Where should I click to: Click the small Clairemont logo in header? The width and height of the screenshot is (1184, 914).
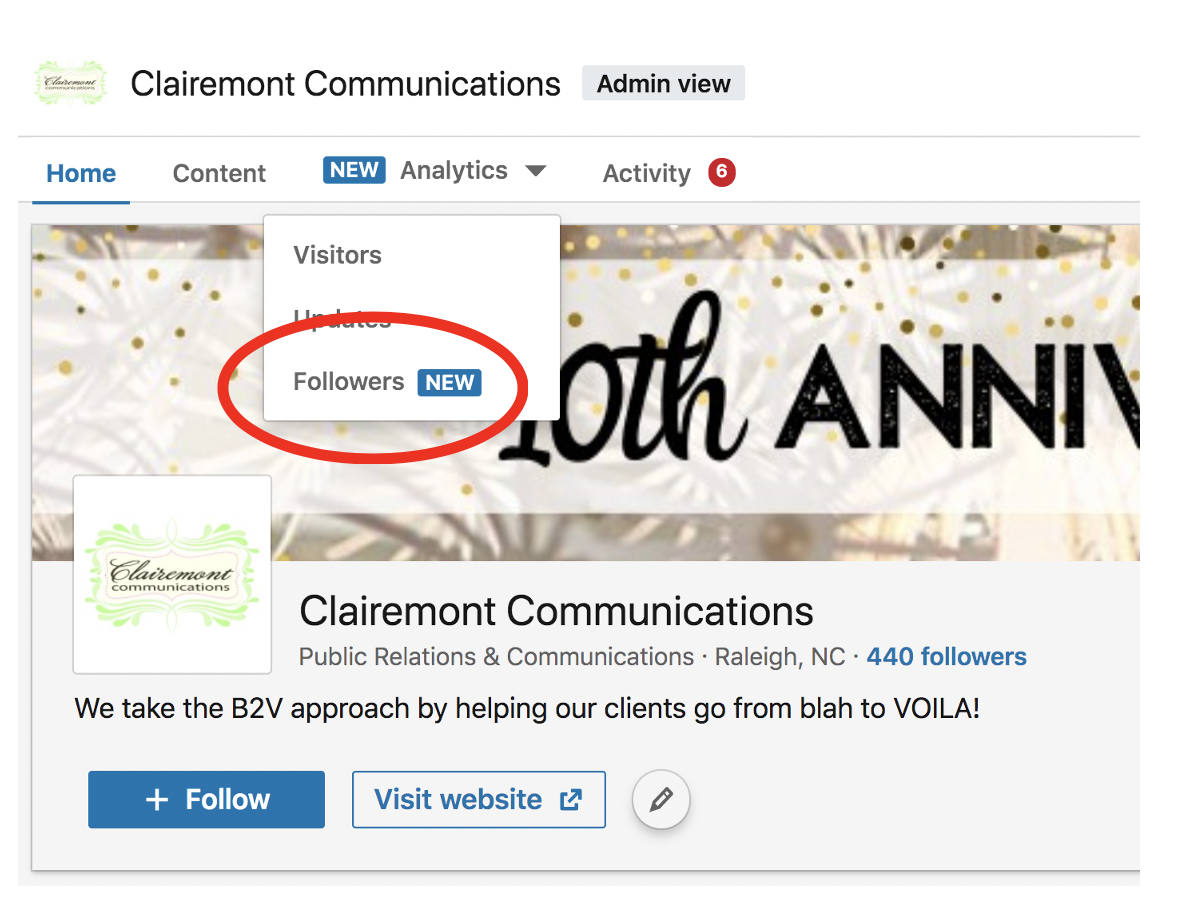pyautogui.click(x=70, y=82)
